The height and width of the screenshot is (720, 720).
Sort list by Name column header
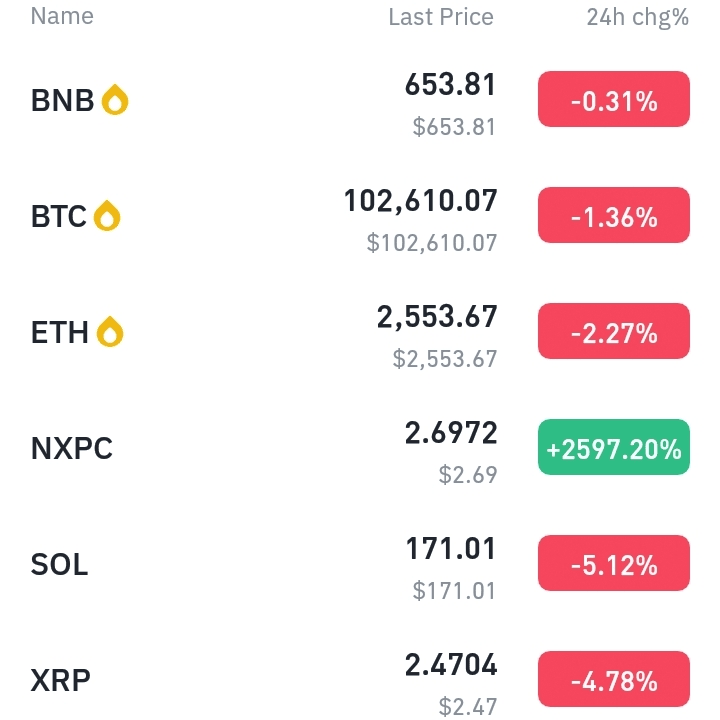pyautogui.click(x=62, y=16)
